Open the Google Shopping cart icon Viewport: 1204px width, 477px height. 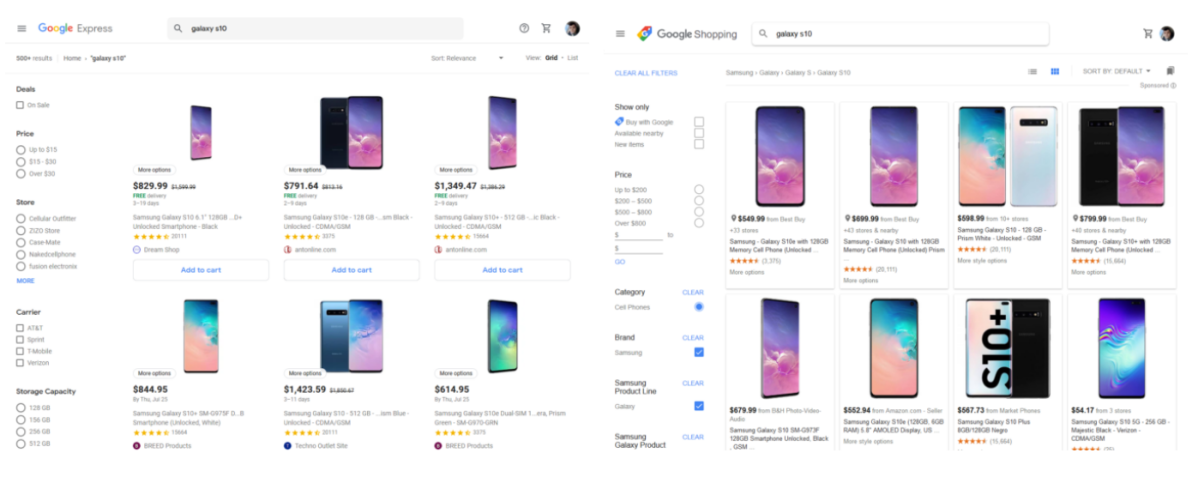point(1148,33)
